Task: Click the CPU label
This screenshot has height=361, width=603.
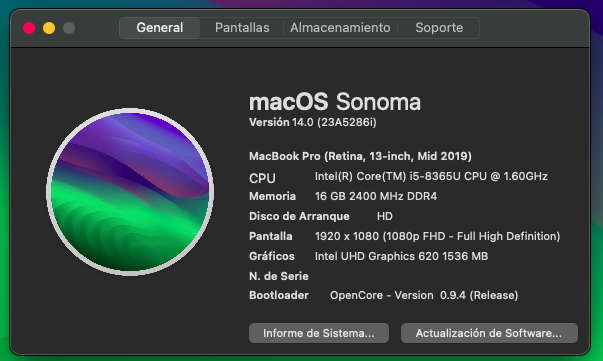Action: [x=262, y=178]
